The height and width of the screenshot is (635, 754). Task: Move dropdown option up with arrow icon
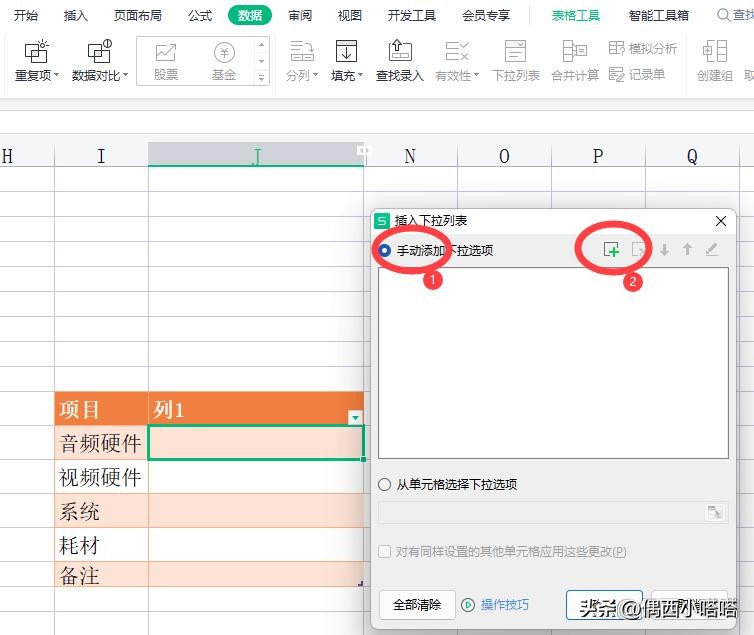[687, 249]
